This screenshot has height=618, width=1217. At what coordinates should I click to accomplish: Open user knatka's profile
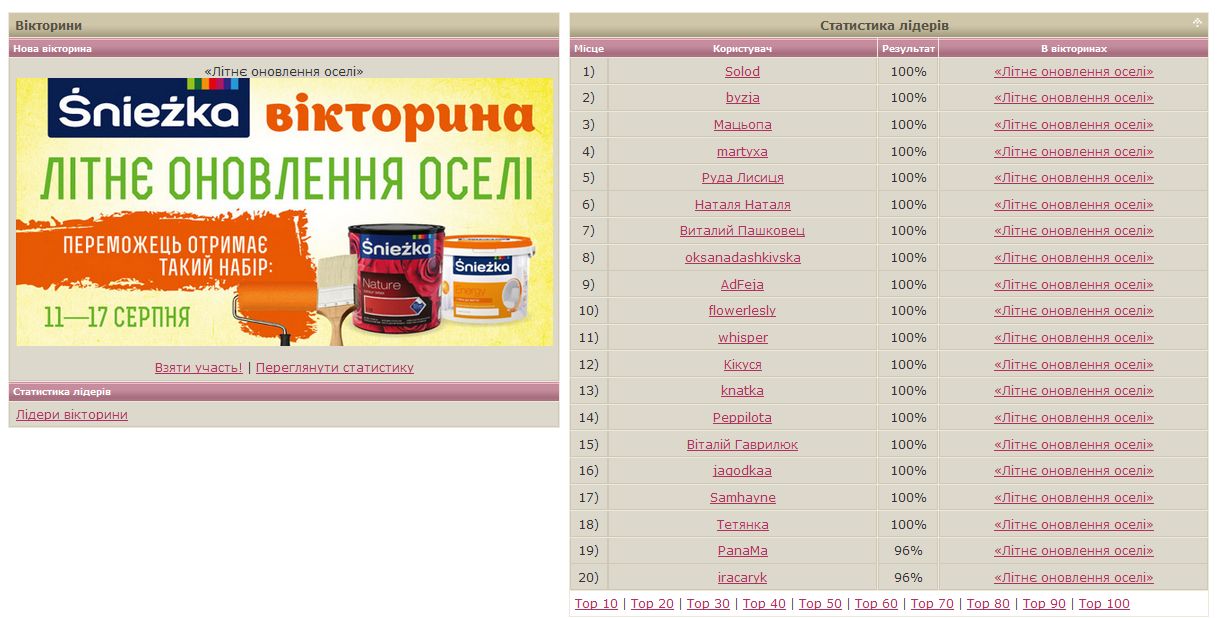[x=742, y=390]
